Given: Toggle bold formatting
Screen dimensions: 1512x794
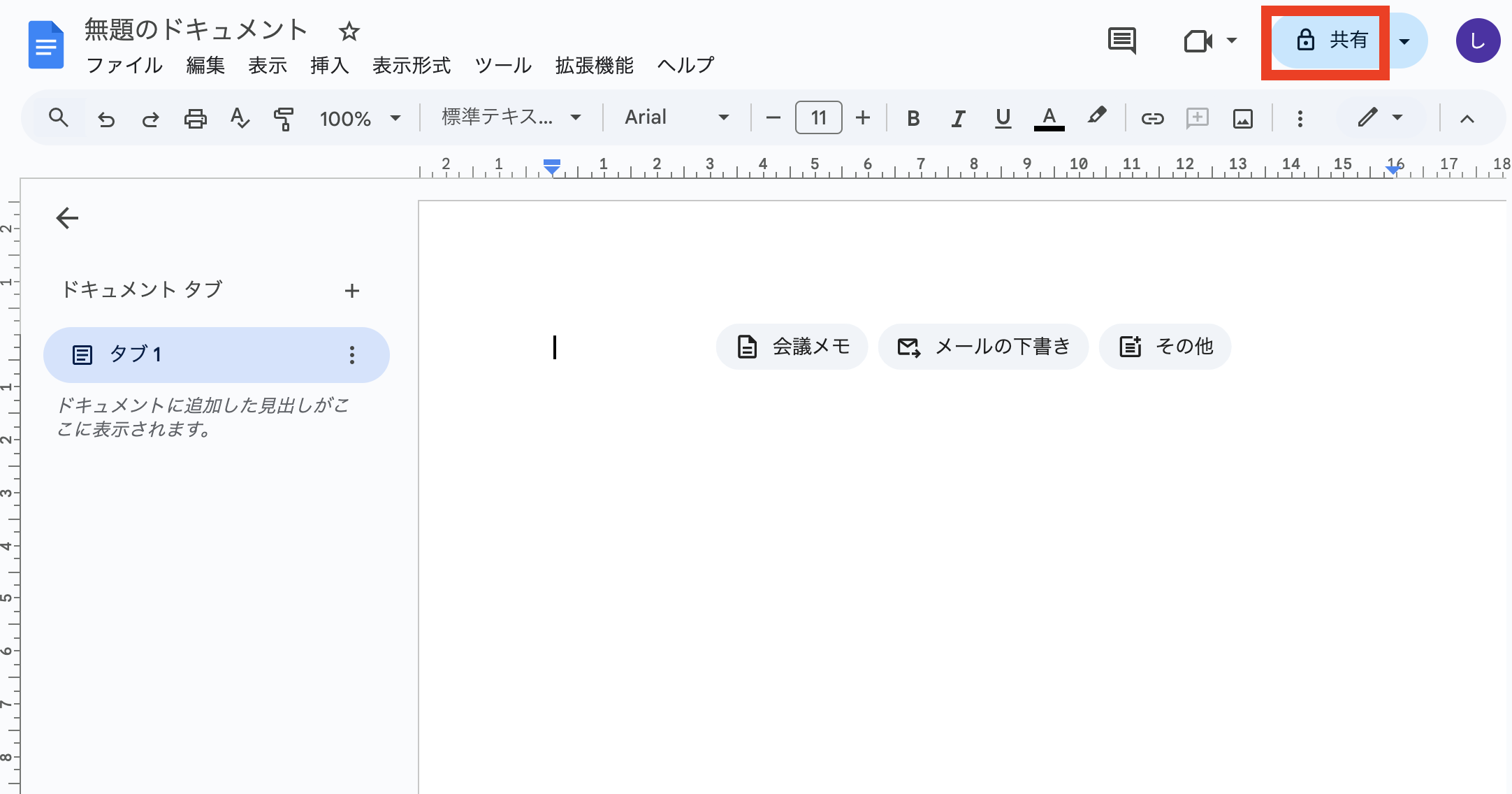Looking at the screenshot, I should point(913,119).
